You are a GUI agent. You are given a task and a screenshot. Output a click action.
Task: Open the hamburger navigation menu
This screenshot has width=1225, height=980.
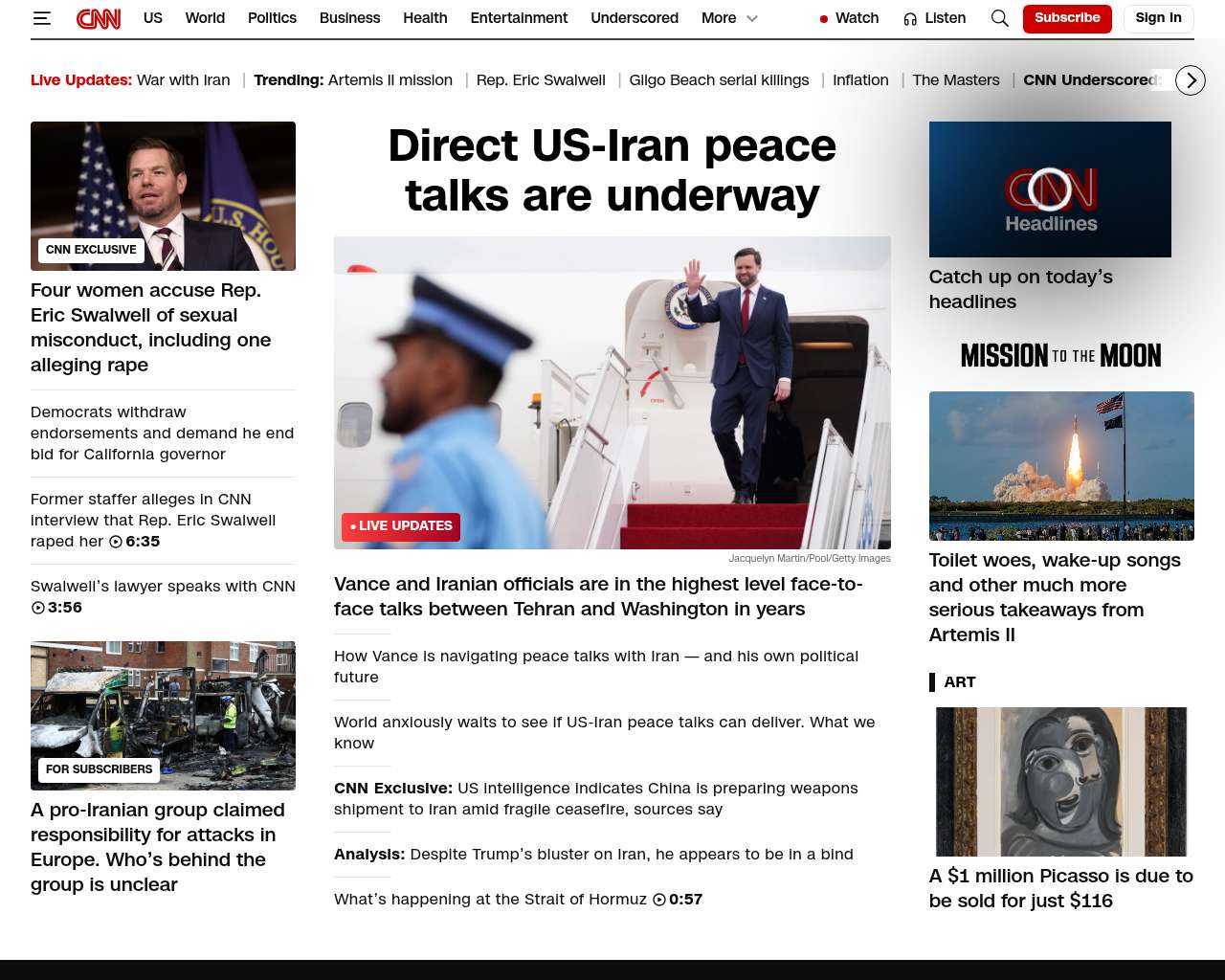[x=41, y=18]
